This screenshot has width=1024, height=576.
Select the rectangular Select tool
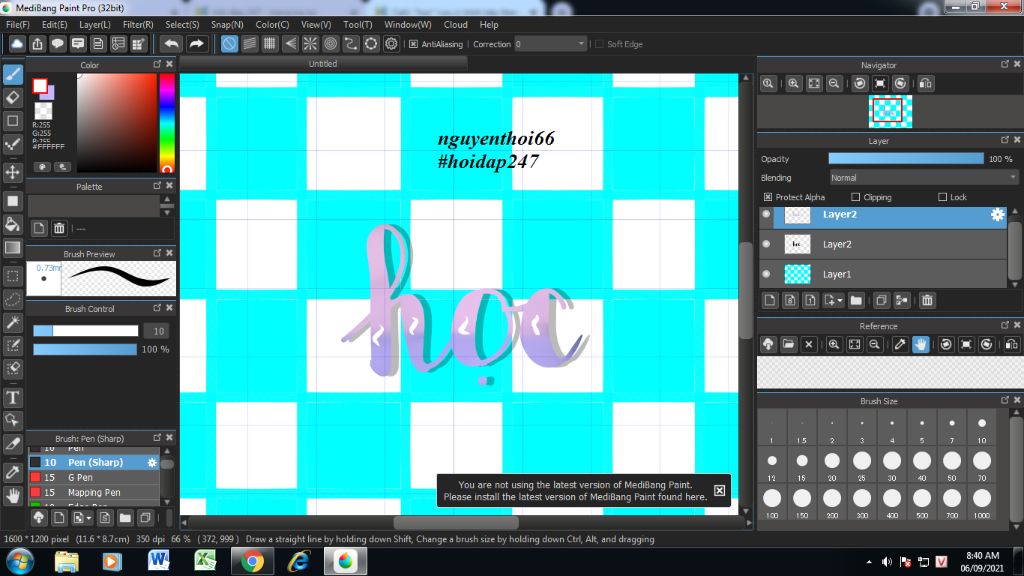[12, 276]
